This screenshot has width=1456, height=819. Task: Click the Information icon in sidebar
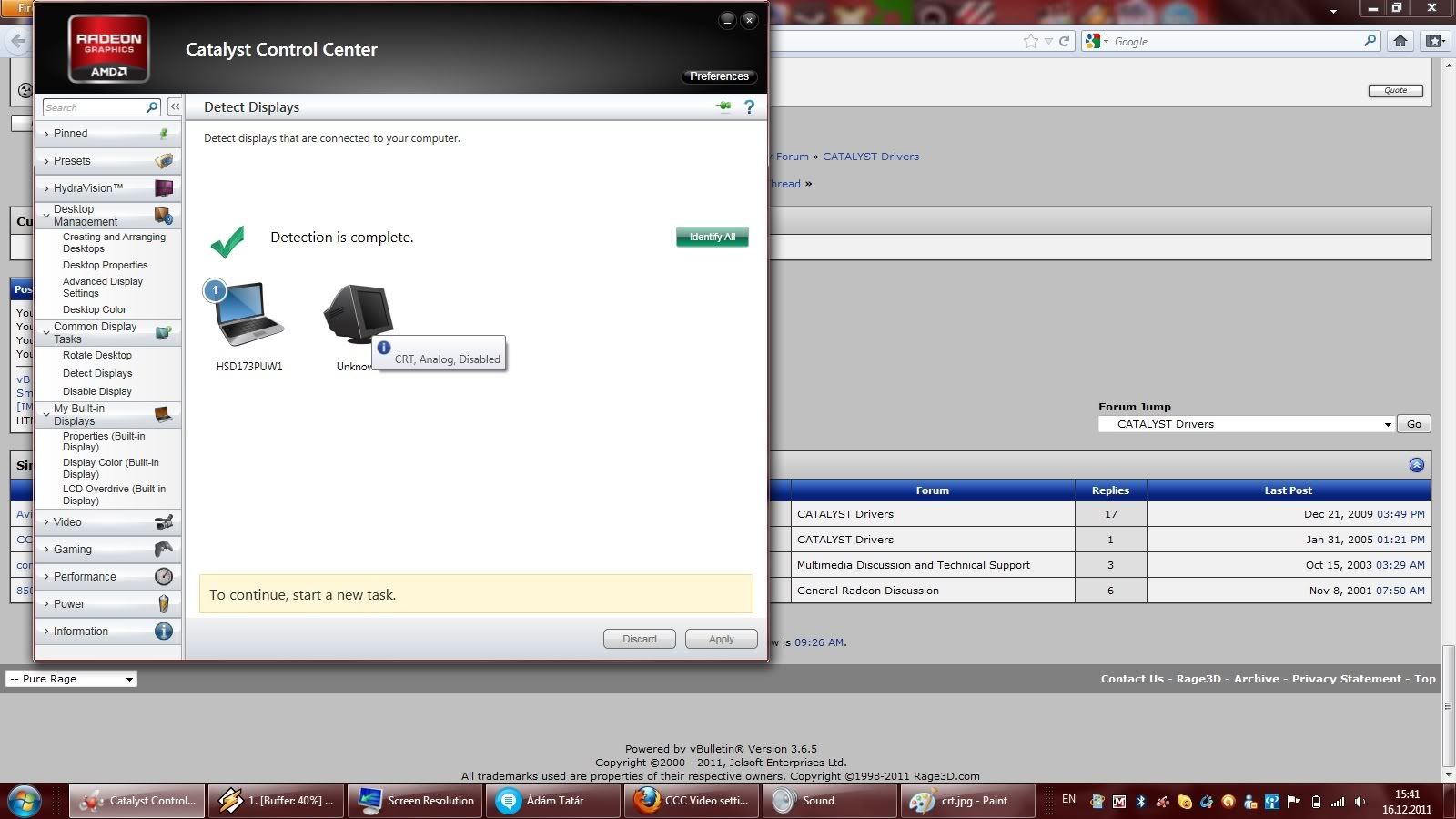tap(164, 632)
